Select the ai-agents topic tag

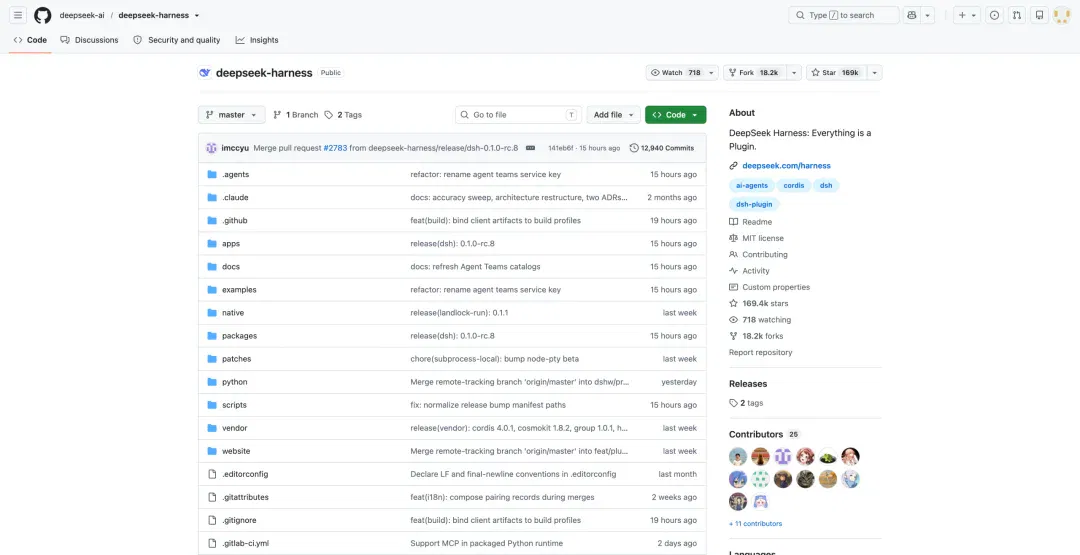click(751, 186)
